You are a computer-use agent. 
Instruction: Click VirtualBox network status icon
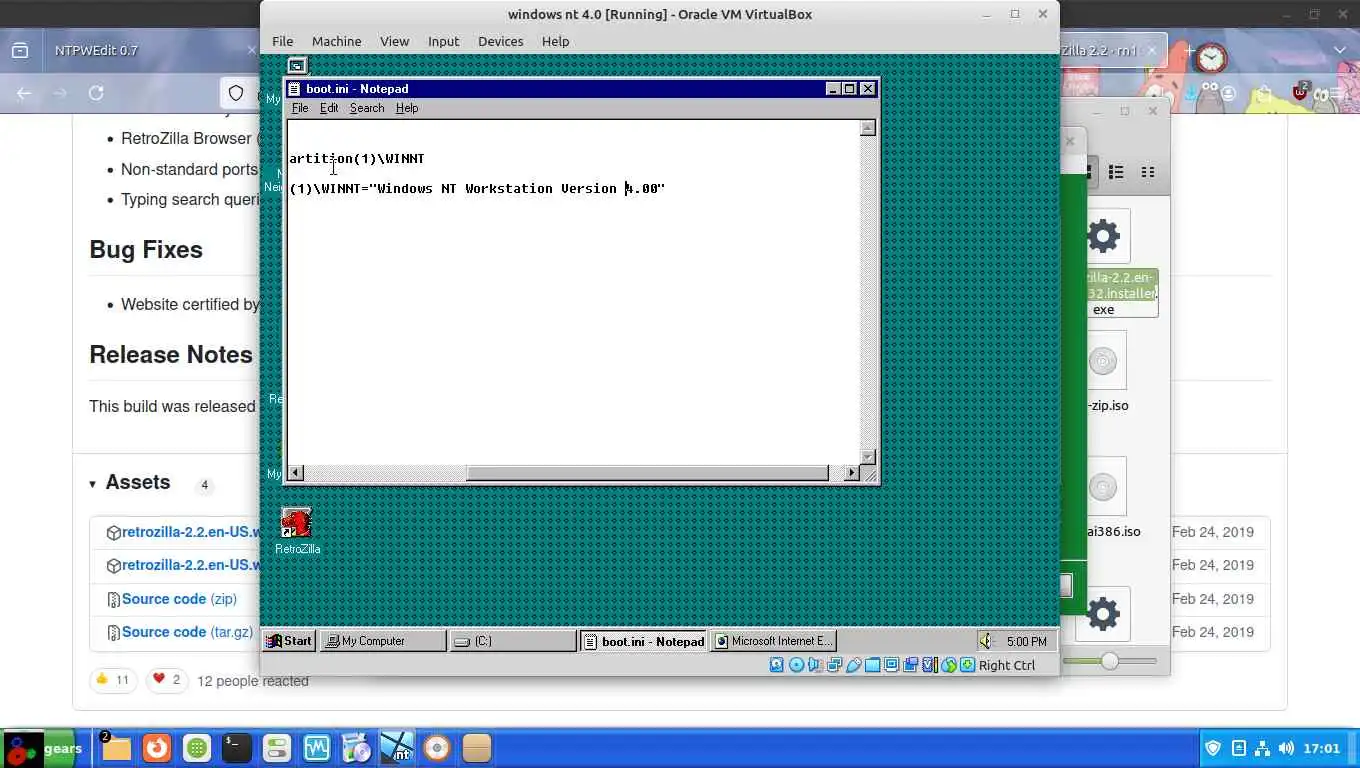(x=834, y=665)
